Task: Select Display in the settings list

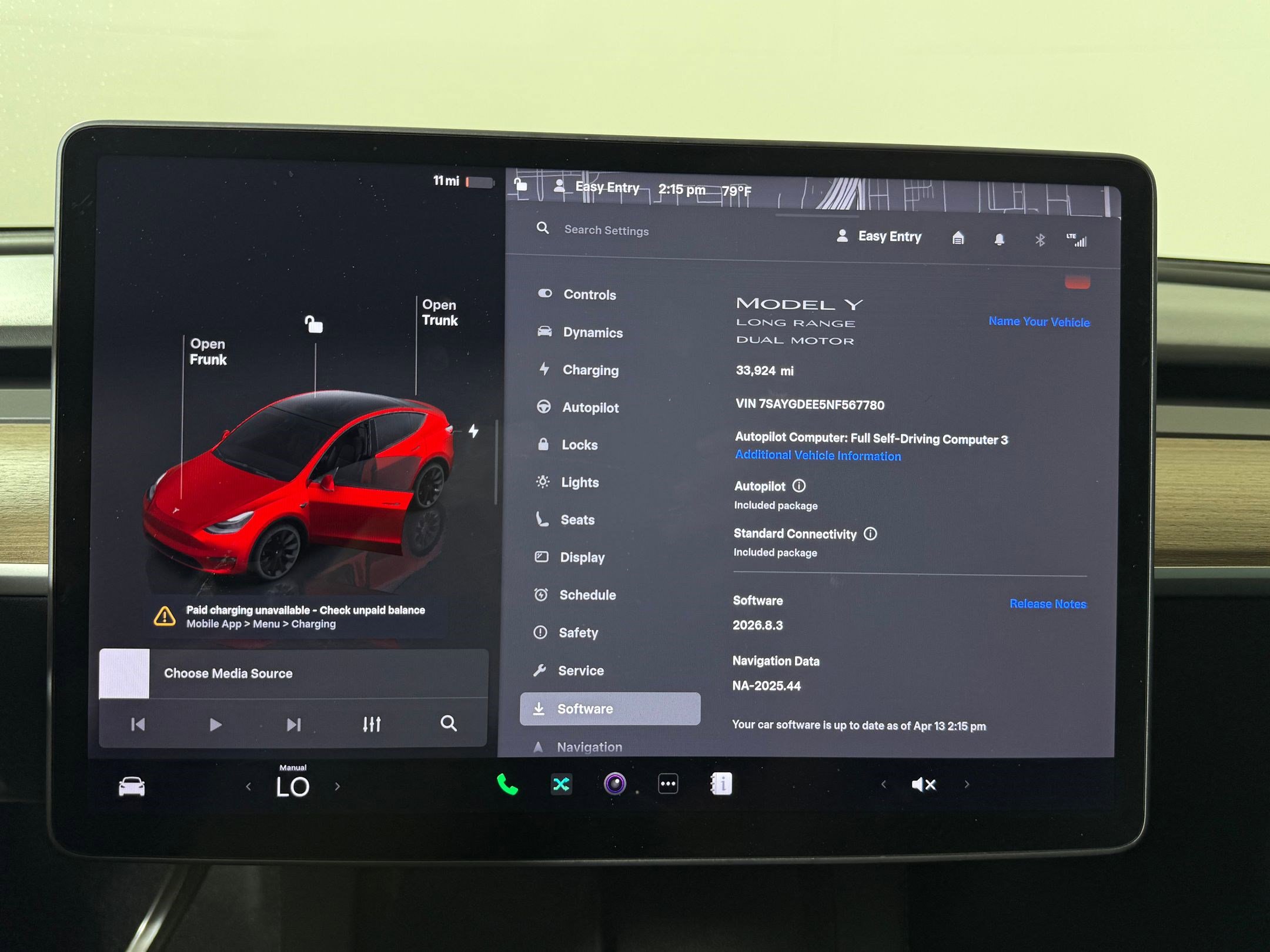Action: (570, 557)
